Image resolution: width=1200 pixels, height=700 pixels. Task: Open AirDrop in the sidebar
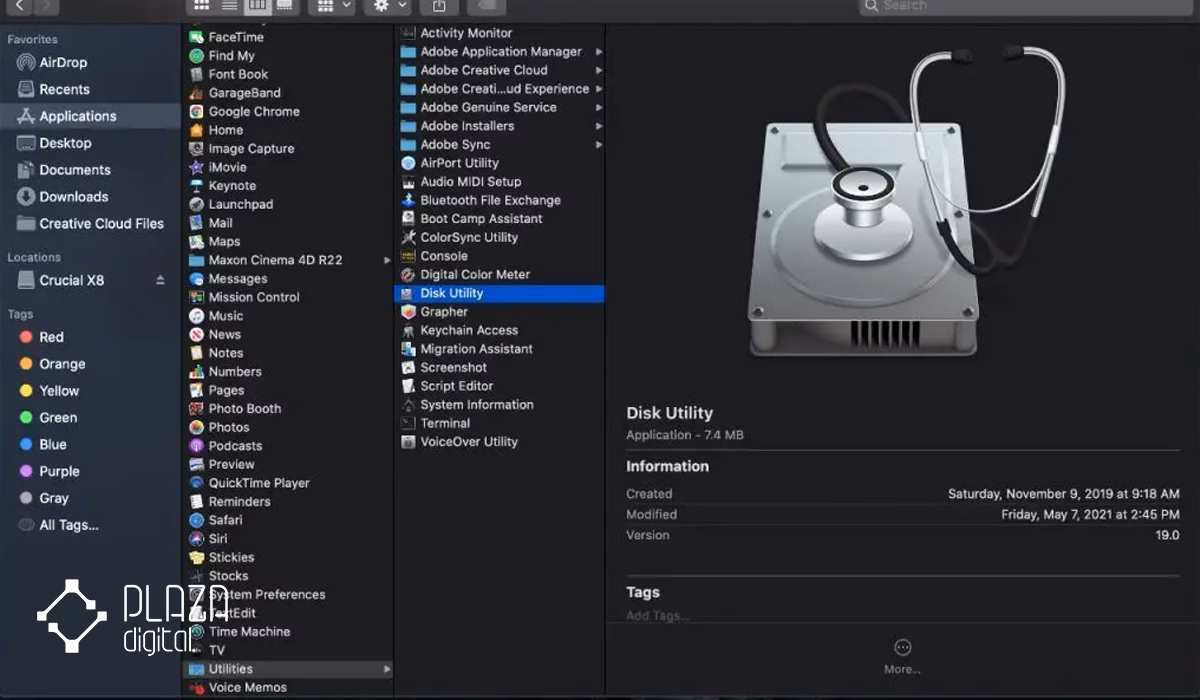click(63, 62)
